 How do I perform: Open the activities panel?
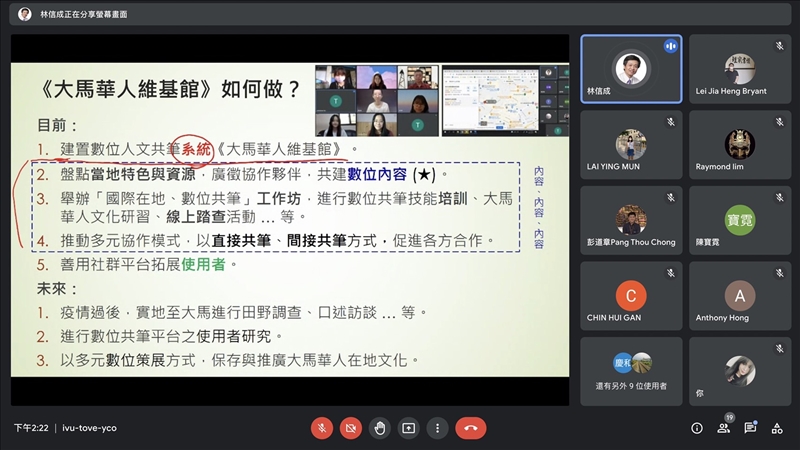(x=776, y=428)
